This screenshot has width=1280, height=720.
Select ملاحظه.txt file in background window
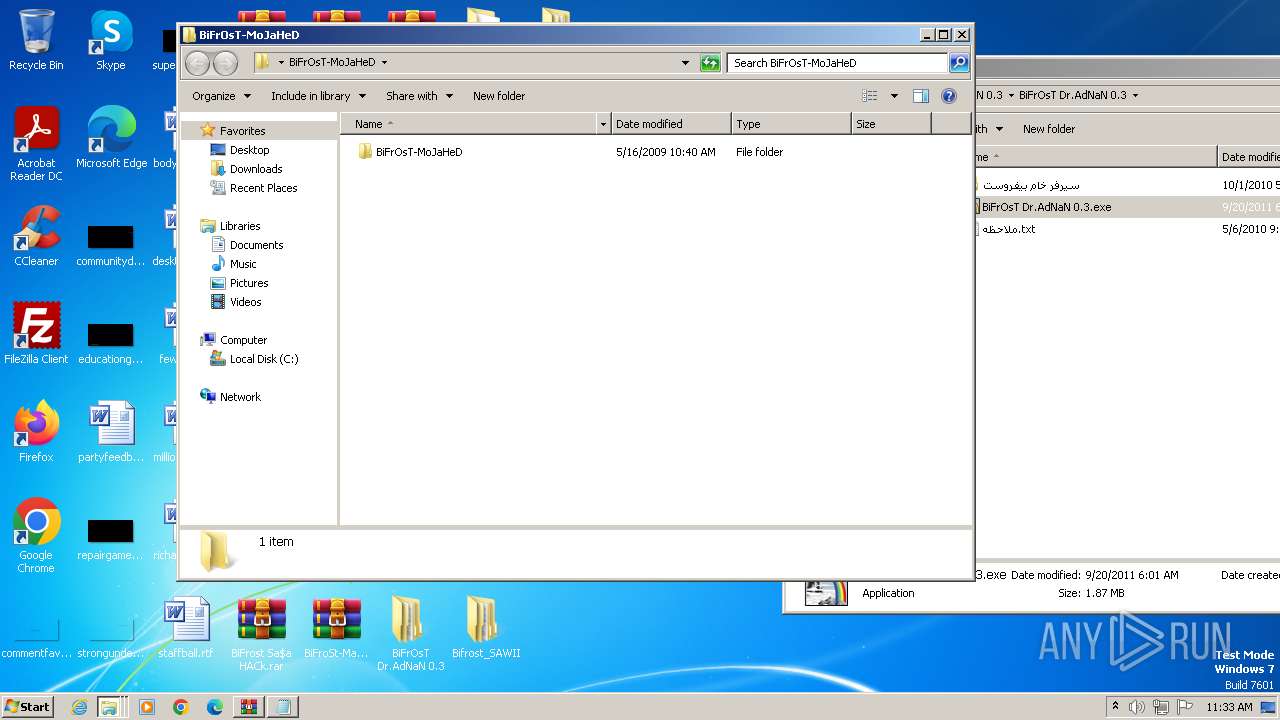click(1008, 229)
